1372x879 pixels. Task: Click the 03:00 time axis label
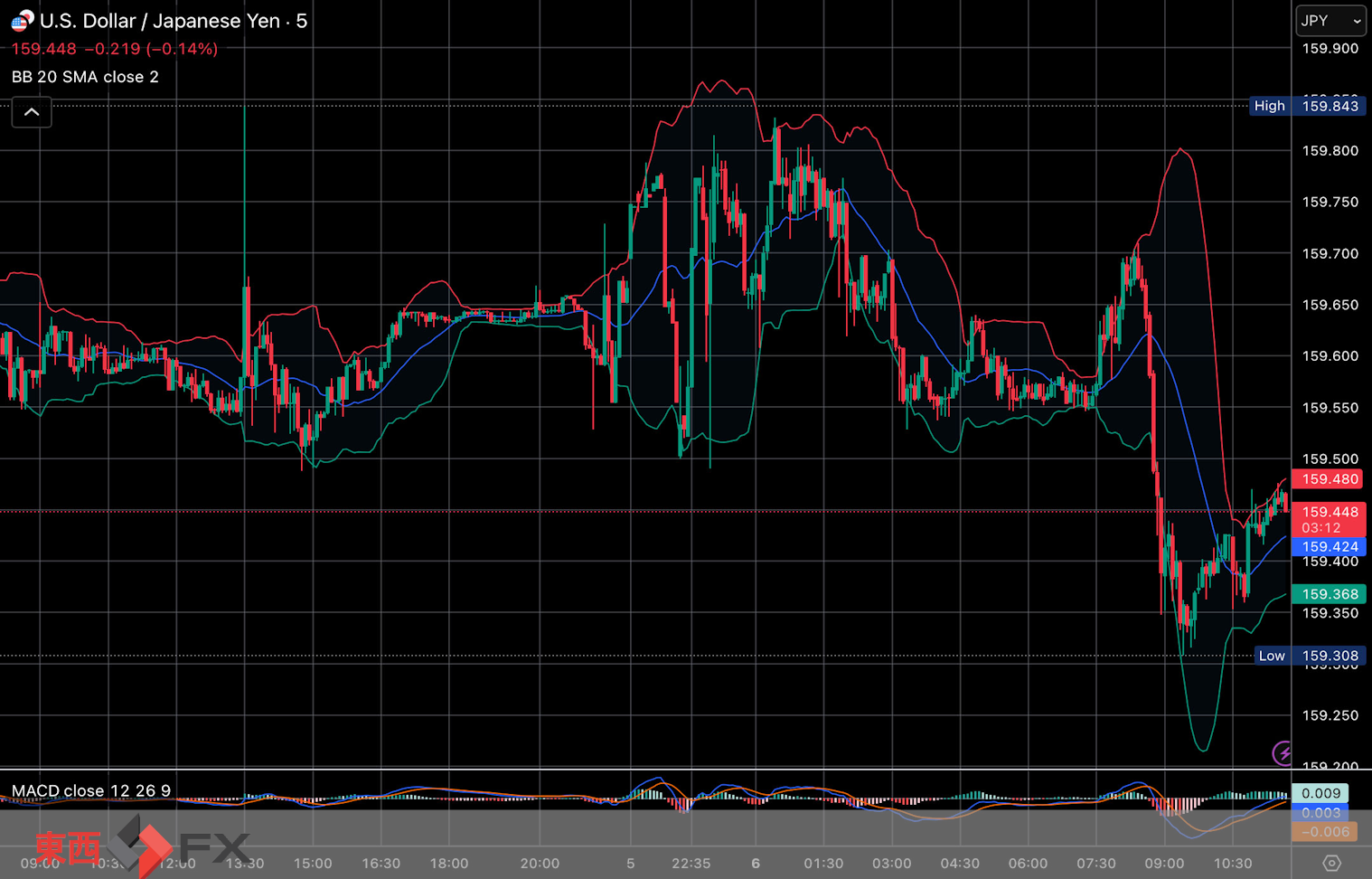coord(891,863)
